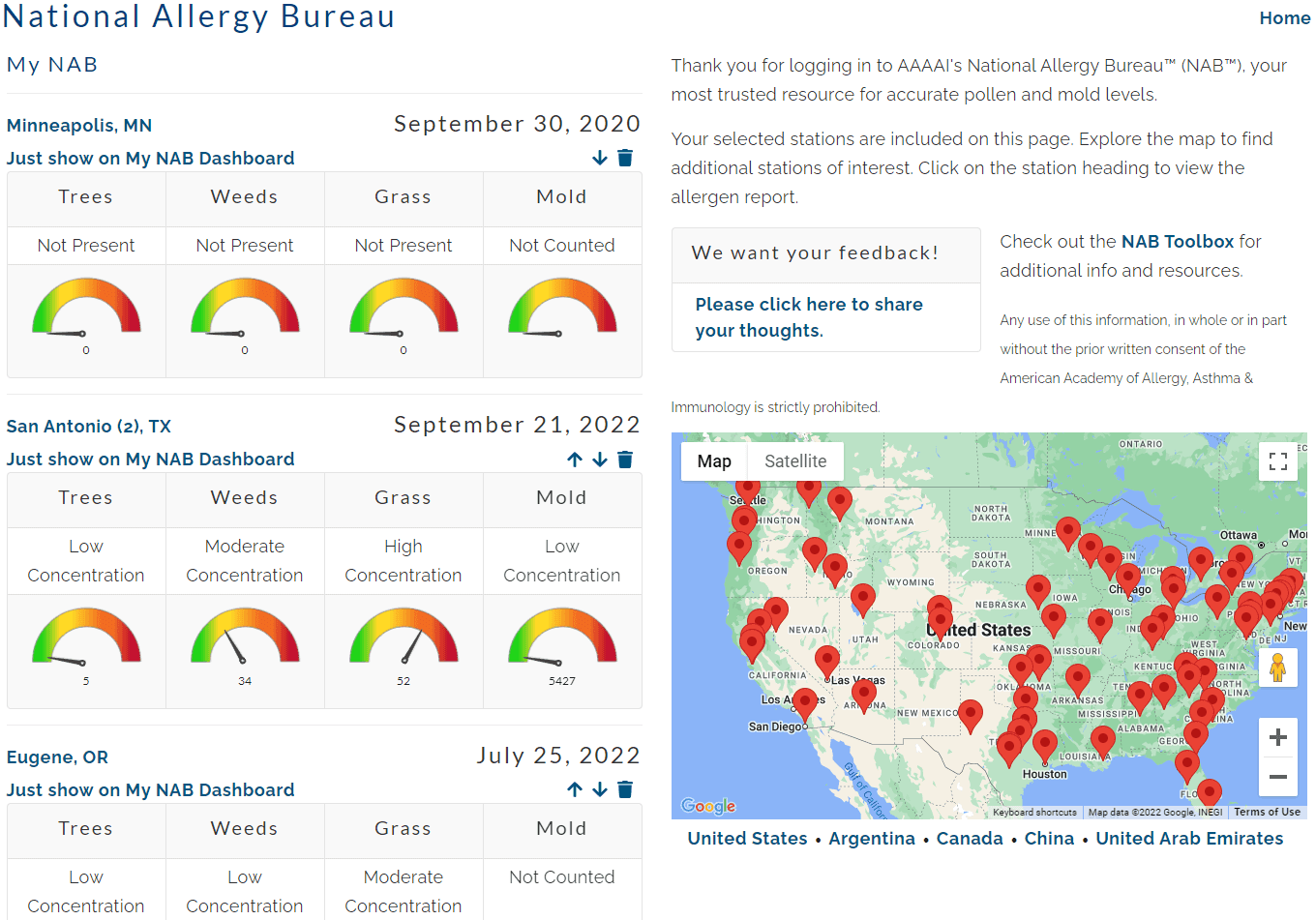
Task: Move Eugene station down arrow
Action: (600, 789)
